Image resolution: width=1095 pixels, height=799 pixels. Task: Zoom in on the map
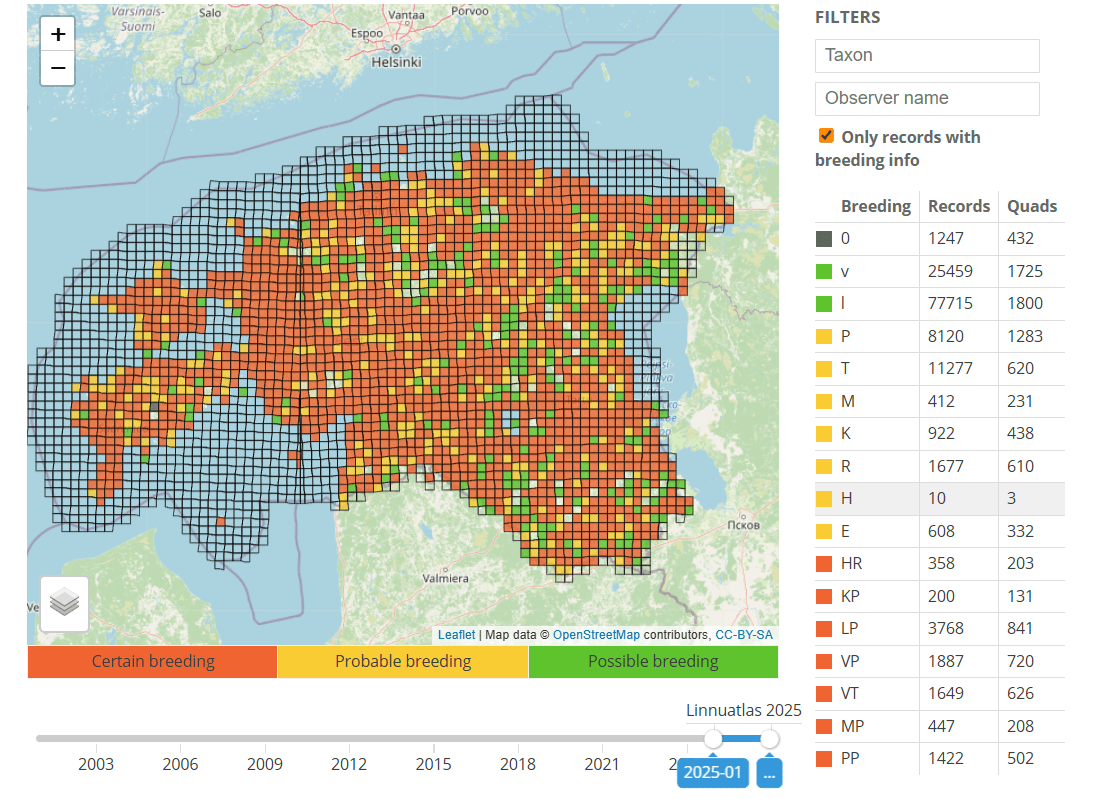pyautogui.click(x=58, y=34)
